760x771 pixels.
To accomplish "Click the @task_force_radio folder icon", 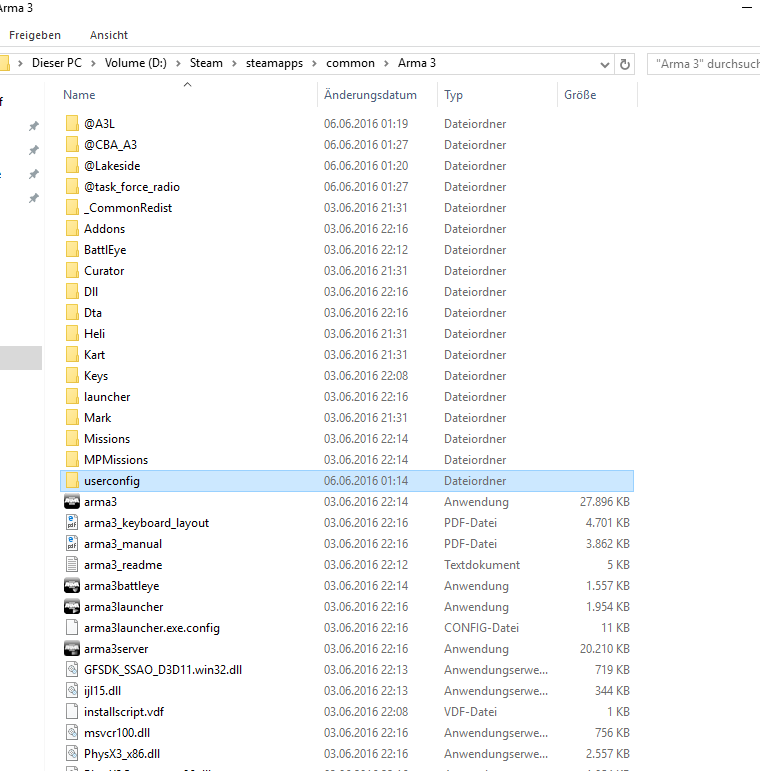I will (x=71, y=187).
